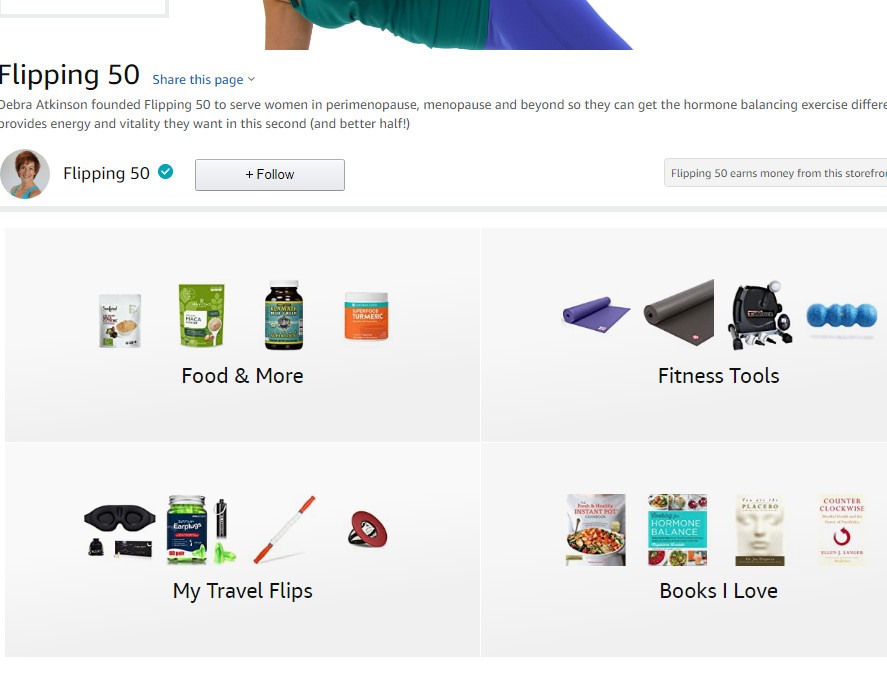Image resolution: width=887 pixels, height=676 pixels.
Task: Click the Flipping 50 profile avatar photo
Action: point(25,174)
